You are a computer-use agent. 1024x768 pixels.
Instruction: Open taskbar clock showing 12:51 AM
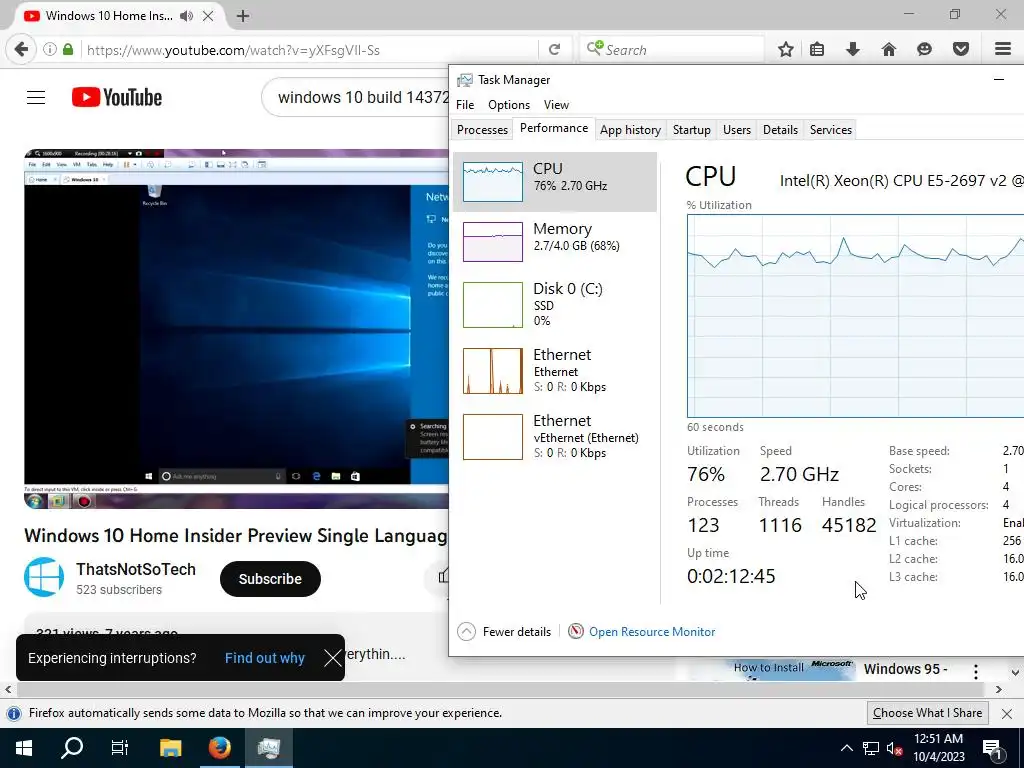click(x=938, y=748)
